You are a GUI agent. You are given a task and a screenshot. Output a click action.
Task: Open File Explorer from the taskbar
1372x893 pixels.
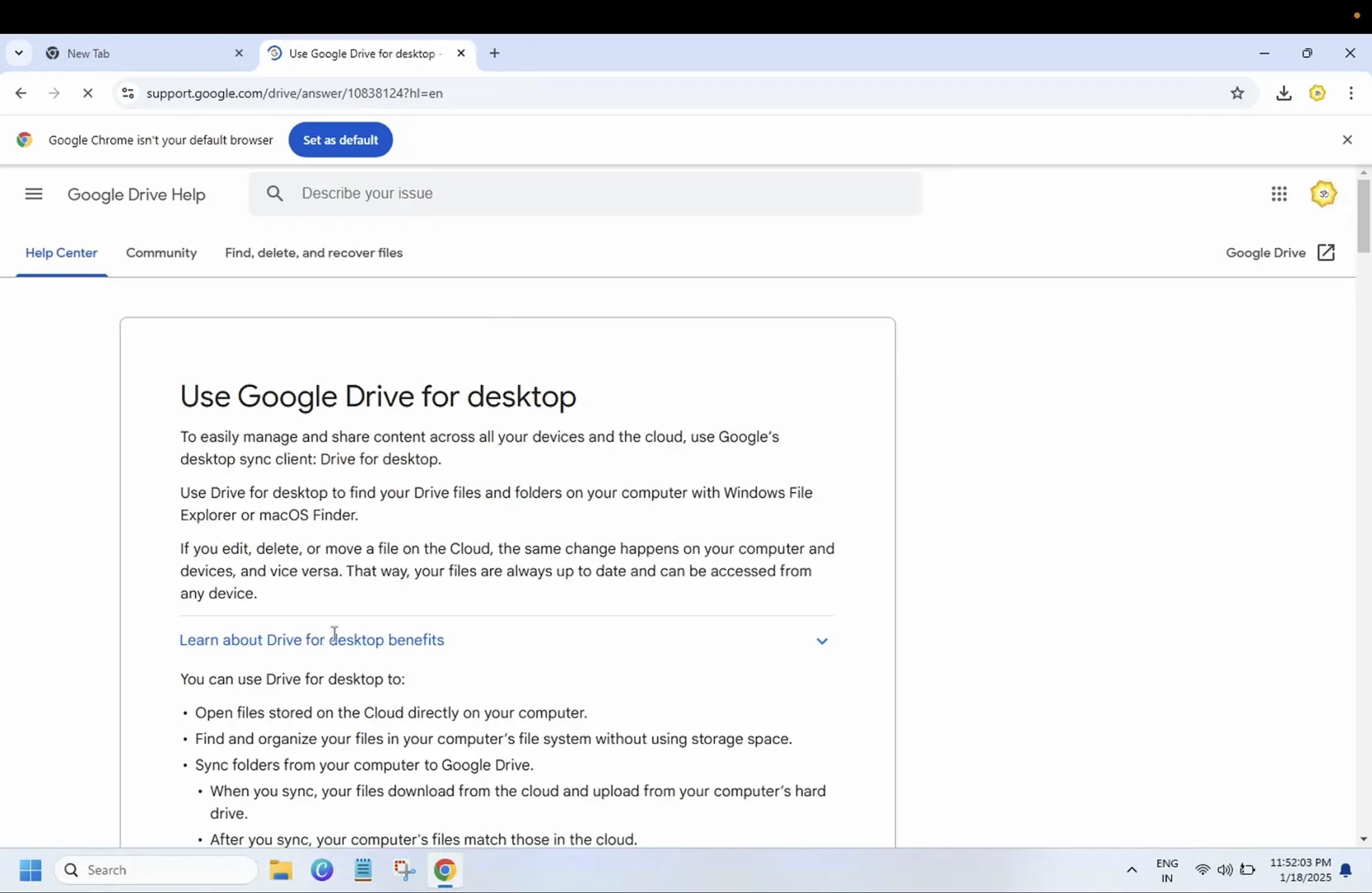pyautogui.click(x=281, y=870)
